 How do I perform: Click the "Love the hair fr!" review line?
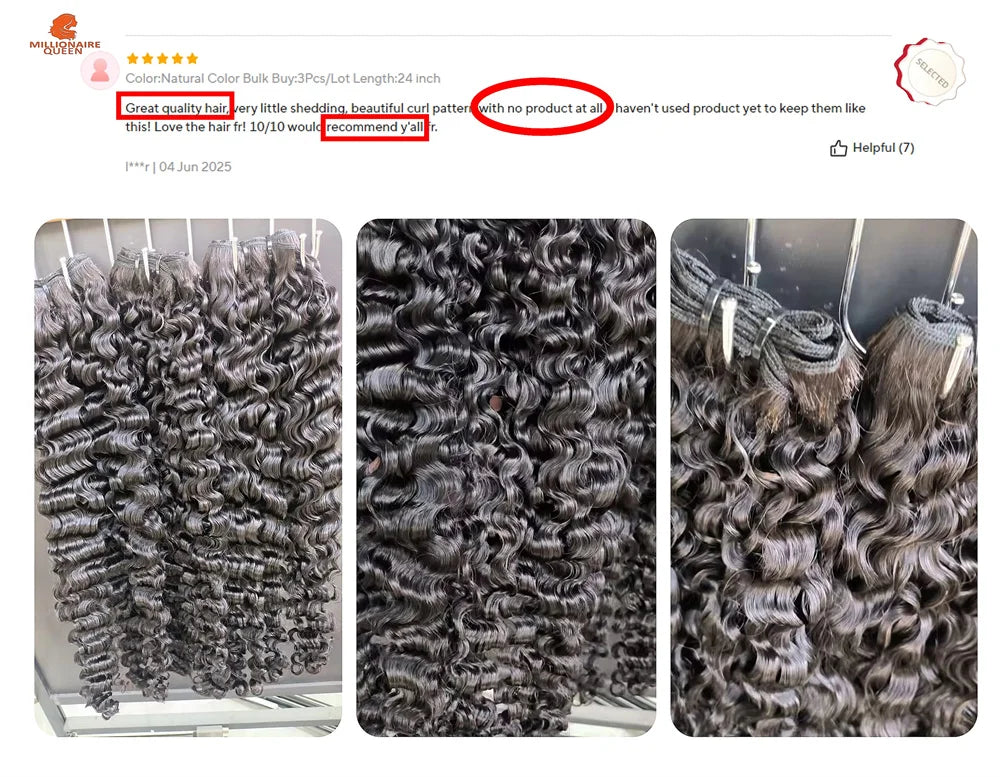tap(200, 126)
